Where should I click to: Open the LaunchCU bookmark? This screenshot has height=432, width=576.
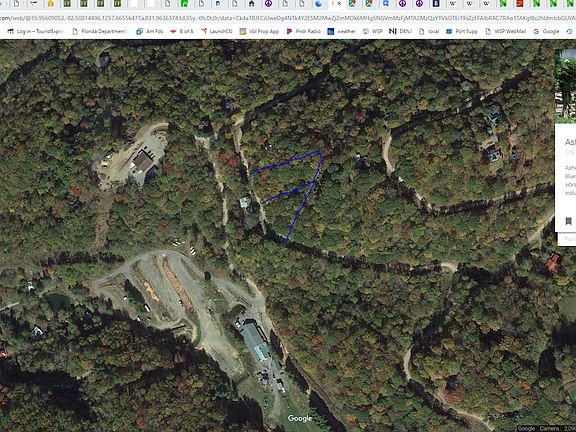coord(217,32)
